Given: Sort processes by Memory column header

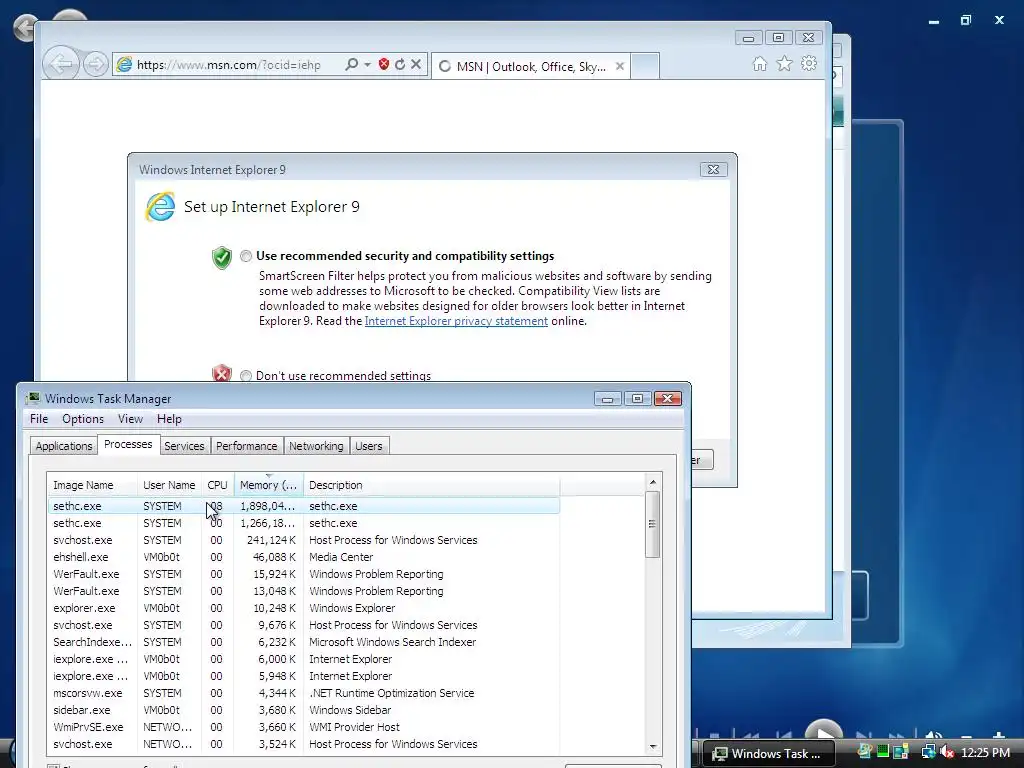Looking at the screenshot, I should (x=268, y=485).
